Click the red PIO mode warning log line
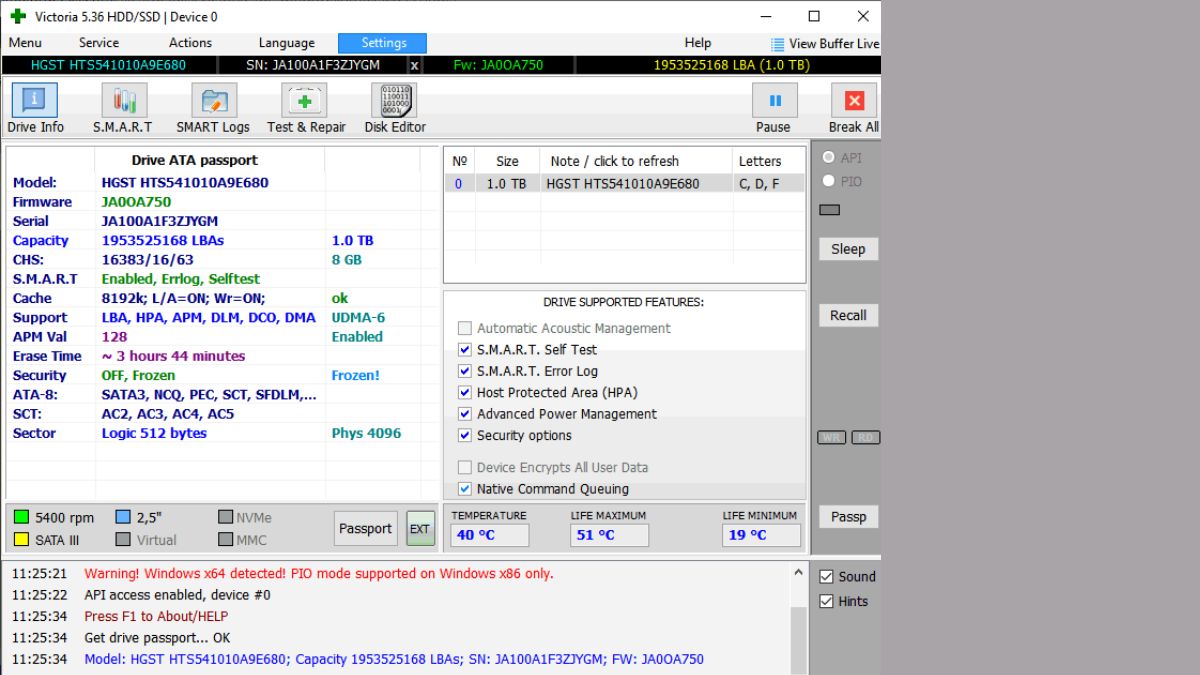The width and height of the screenshot is (1200, 675). point(319,574)
